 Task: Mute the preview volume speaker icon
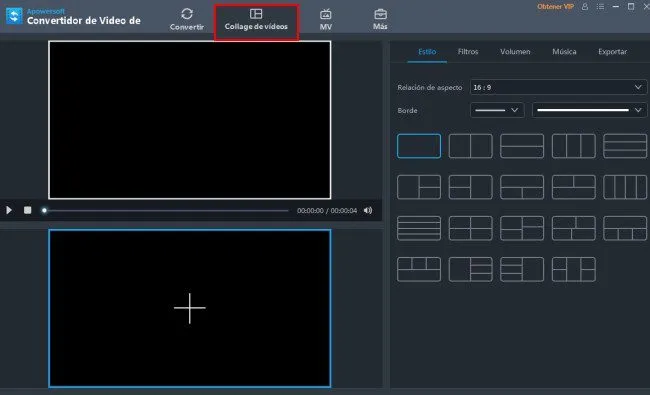(368, 211)
